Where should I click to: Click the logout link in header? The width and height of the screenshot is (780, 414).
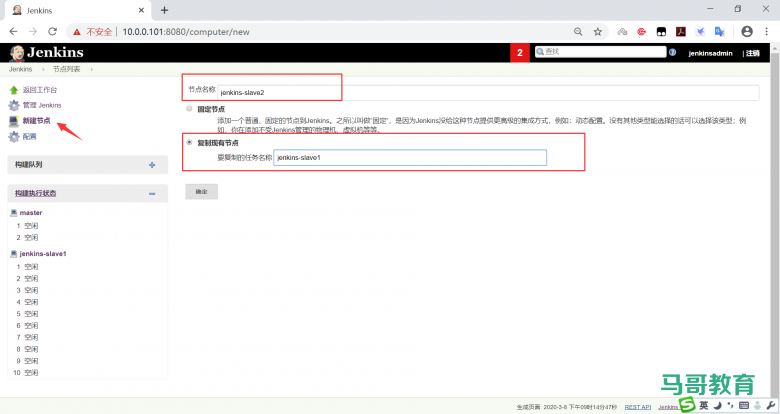click(x=753, y=53)
